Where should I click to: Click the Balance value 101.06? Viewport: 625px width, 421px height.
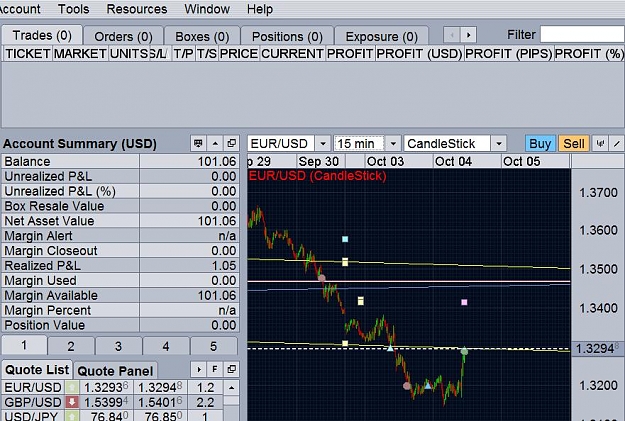[217, 161]
